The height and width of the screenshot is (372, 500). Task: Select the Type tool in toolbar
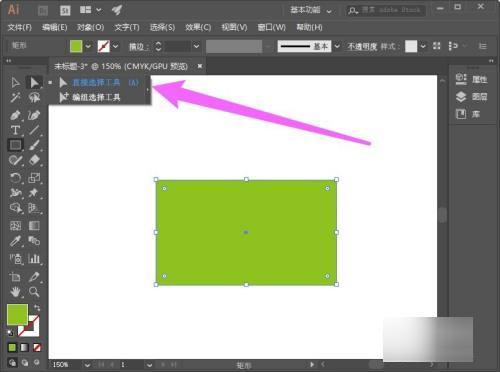click(15, 130)
